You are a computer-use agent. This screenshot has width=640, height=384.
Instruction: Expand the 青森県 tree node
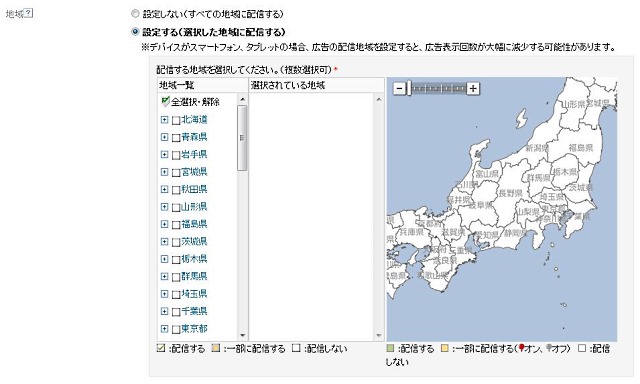point(164,137)
